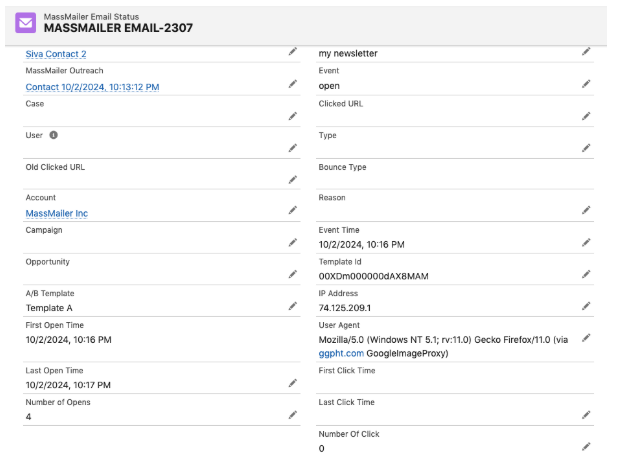Edit the User Agent field pencil
The width and height of the screenshot is (617, 461).
click(586, 338)
